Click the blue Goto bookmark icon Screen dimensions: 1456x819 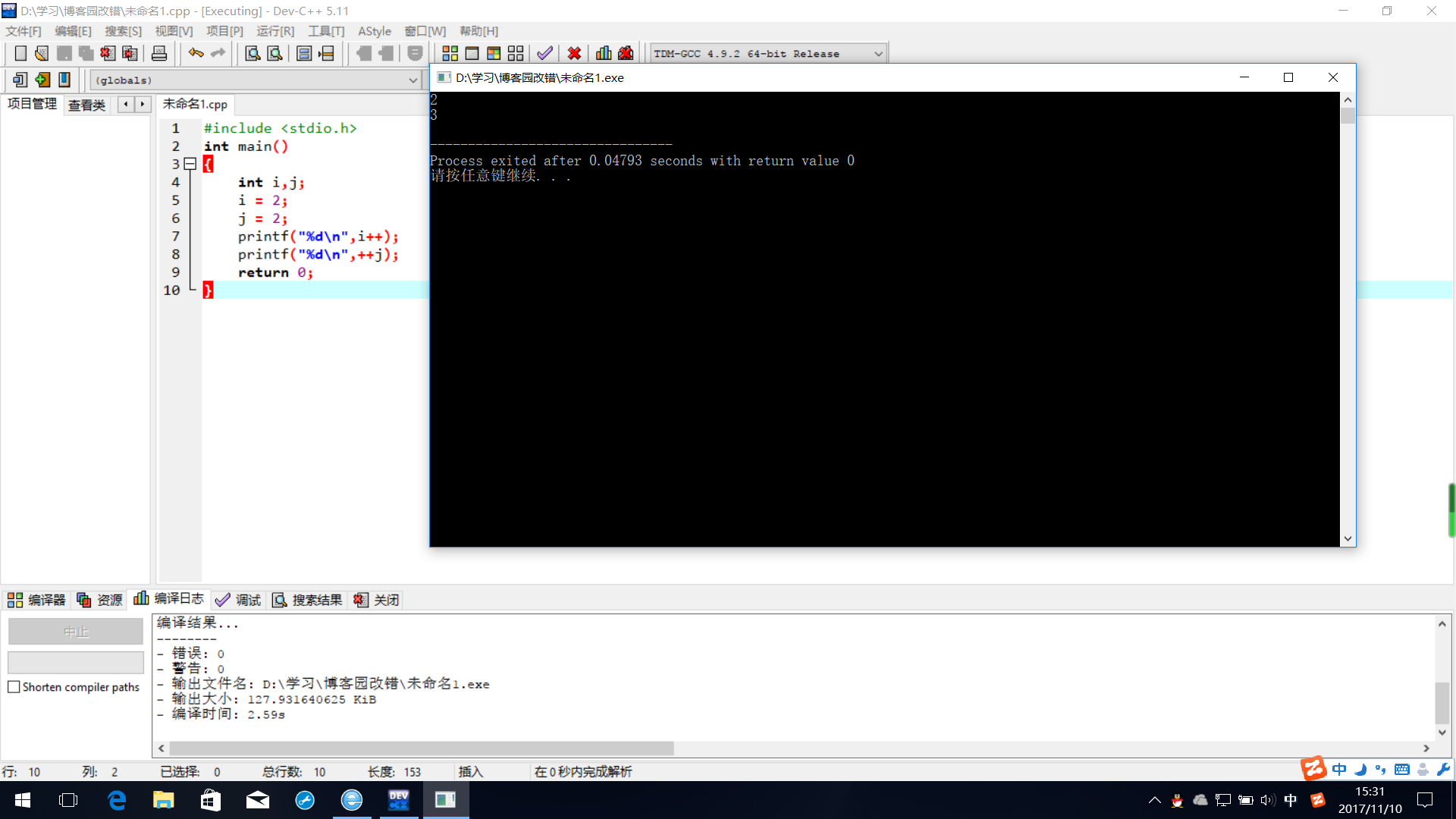pyautogui.click(x=64, y=80)
